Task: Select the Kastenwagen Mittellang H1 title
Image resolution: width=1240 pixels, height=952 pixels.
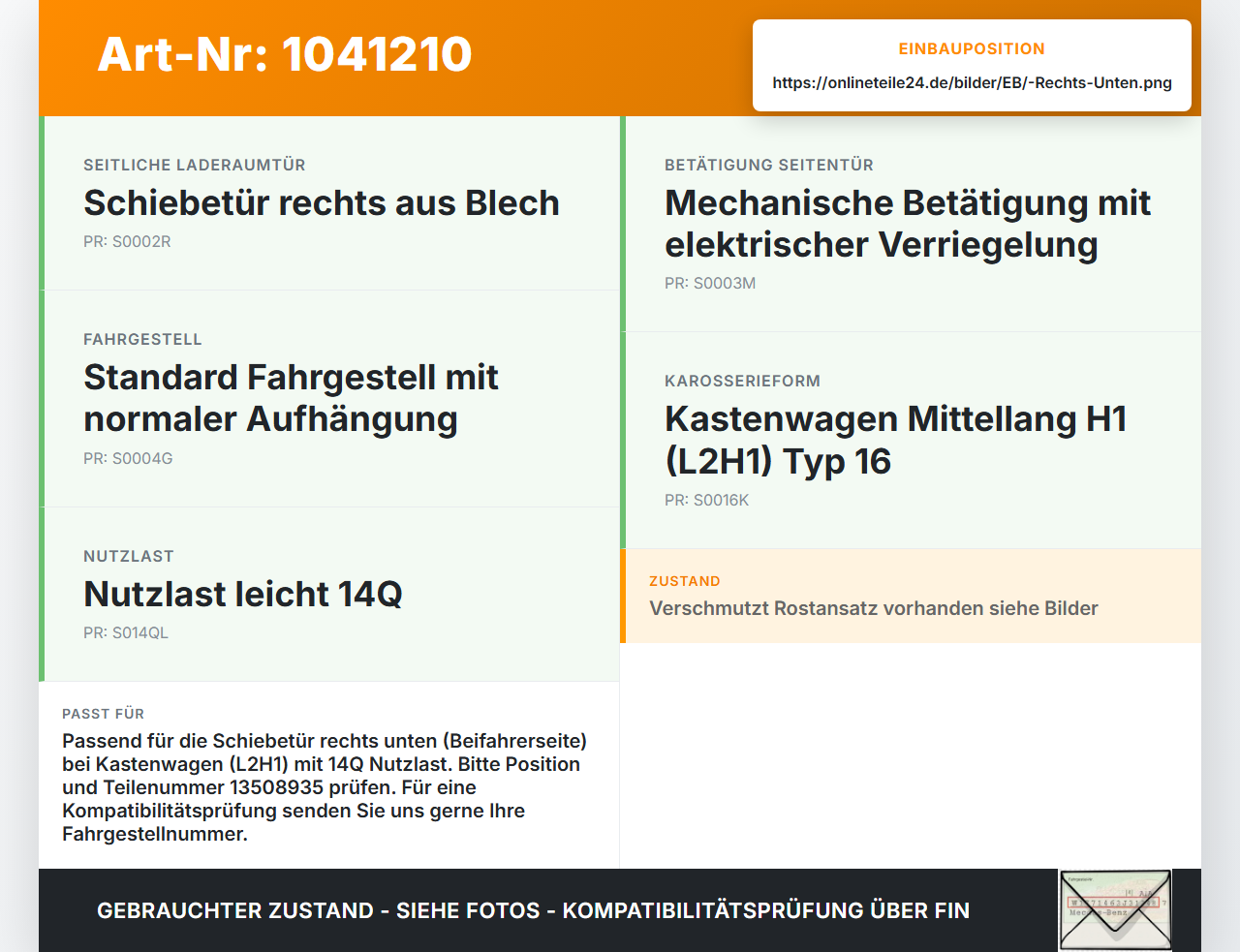Action: (896, 440)
